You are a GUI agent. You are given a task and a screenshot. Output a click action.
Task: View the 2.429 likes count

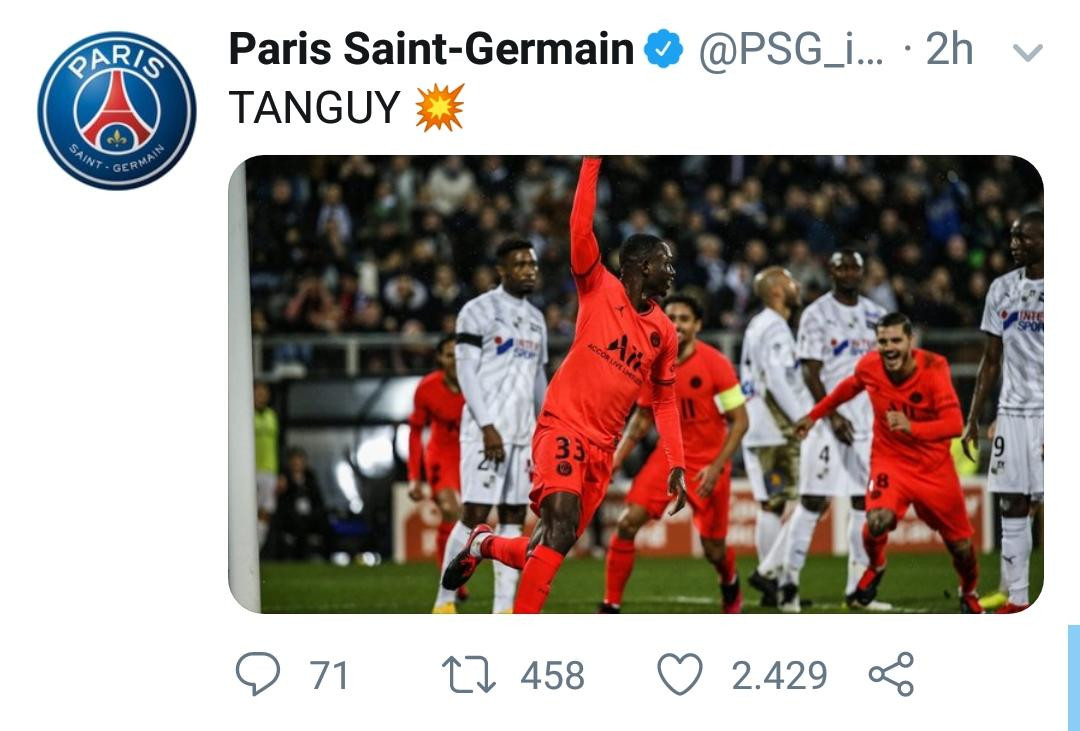pyautogui.click(x=779, y=675)
